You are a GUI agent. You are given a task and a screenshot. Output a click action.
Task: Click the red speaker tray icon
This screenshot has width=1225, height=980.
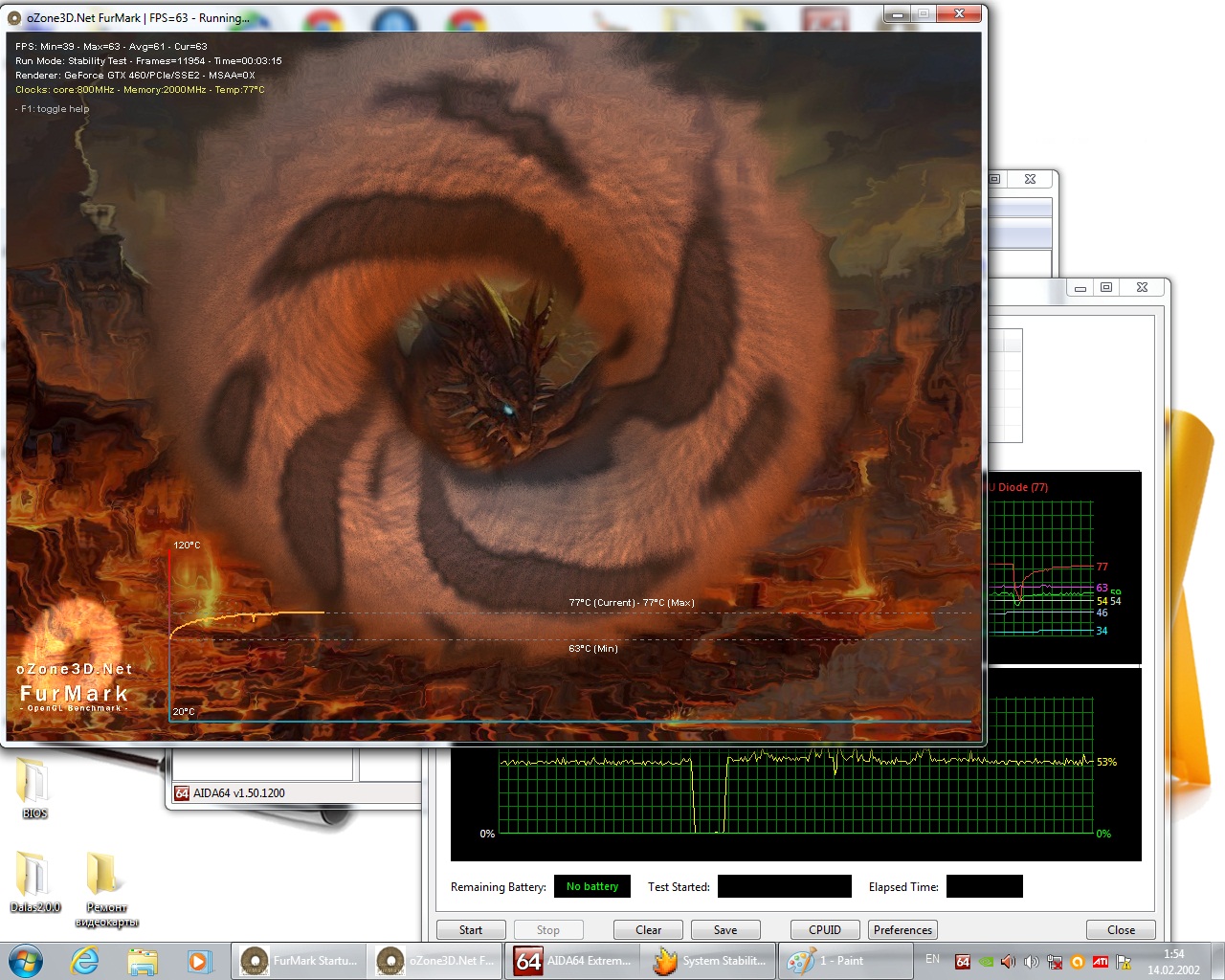click(1008, 962)
